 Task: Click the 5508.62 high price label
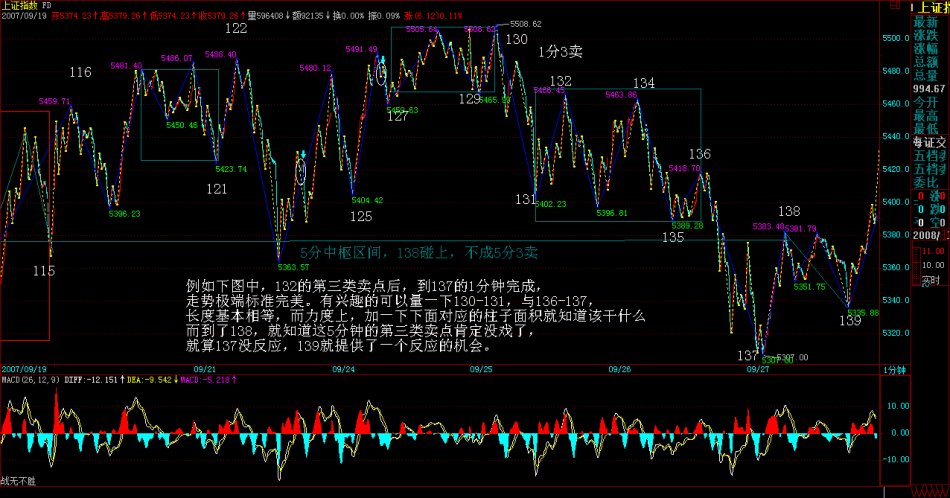526,23
